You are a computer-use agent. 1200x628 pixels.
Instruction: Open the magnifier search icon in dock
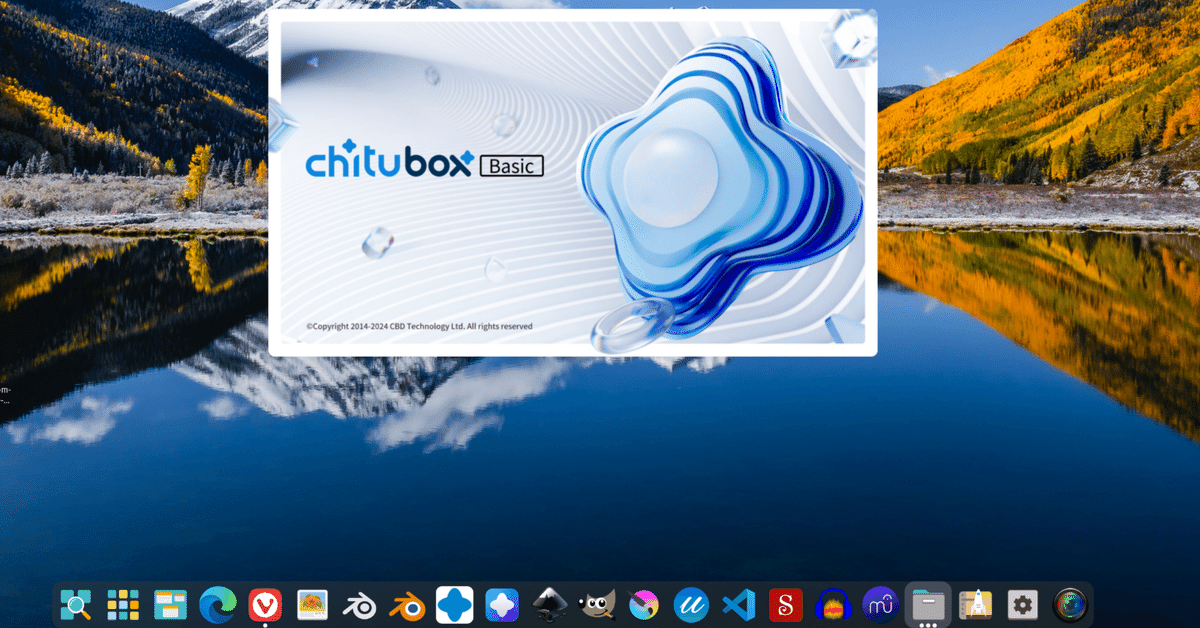[x=75, y=604]
